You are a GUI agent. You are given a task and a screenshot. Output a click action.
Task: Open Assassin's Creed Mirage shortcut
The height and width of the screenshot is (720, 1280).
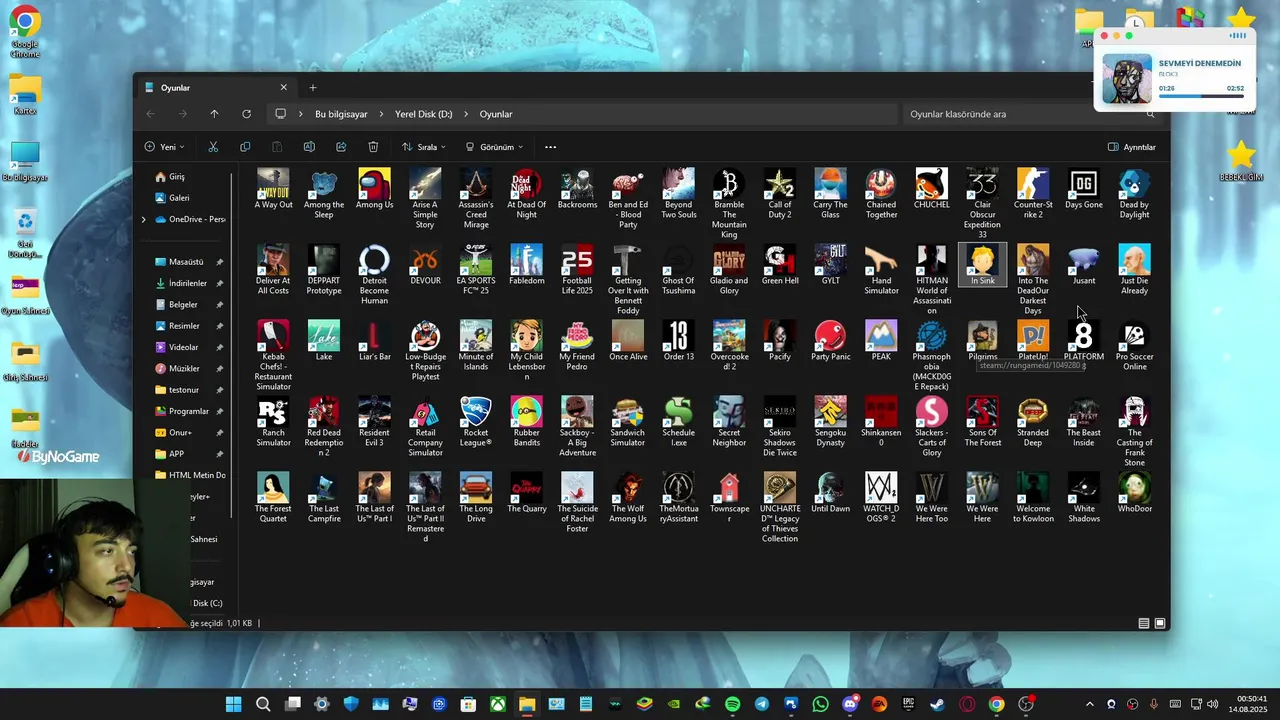tap(476, 199)
